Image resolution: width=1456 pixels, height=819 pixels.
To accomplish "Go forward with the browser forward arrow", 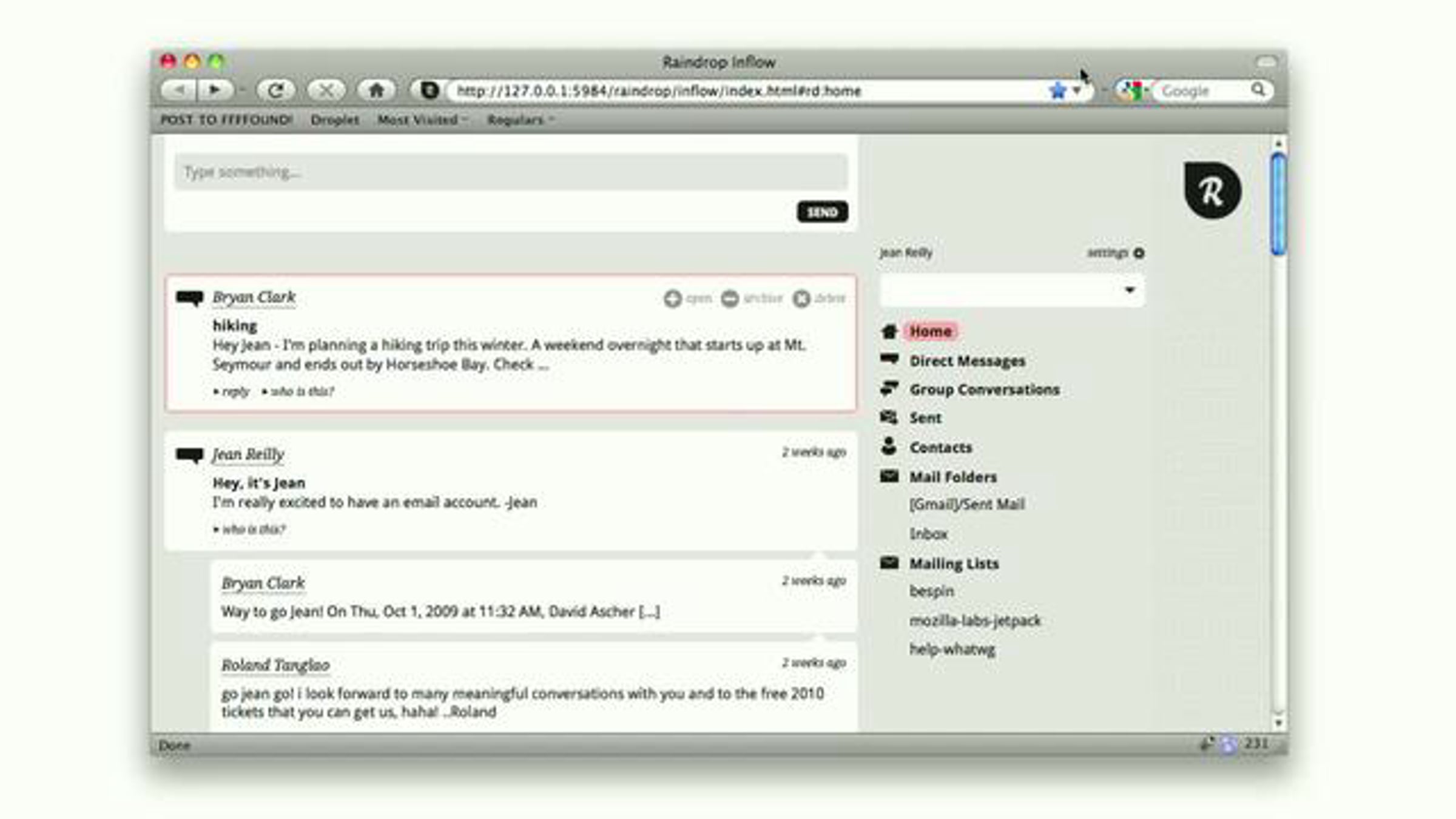I will [x=215, y=90].
